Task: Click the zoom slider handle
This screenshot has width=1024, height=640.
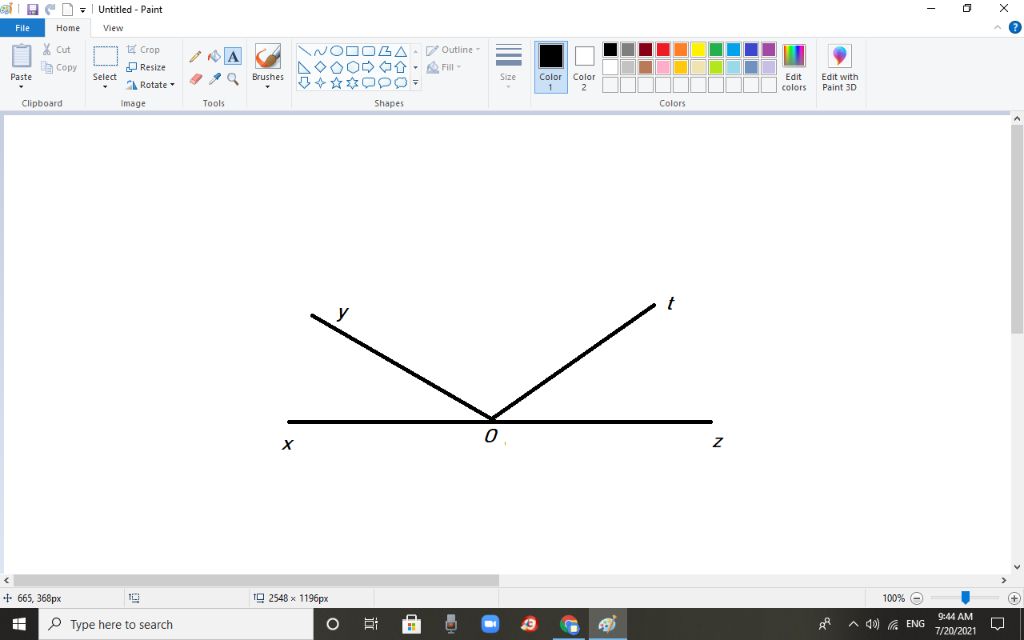Action: 965,598
